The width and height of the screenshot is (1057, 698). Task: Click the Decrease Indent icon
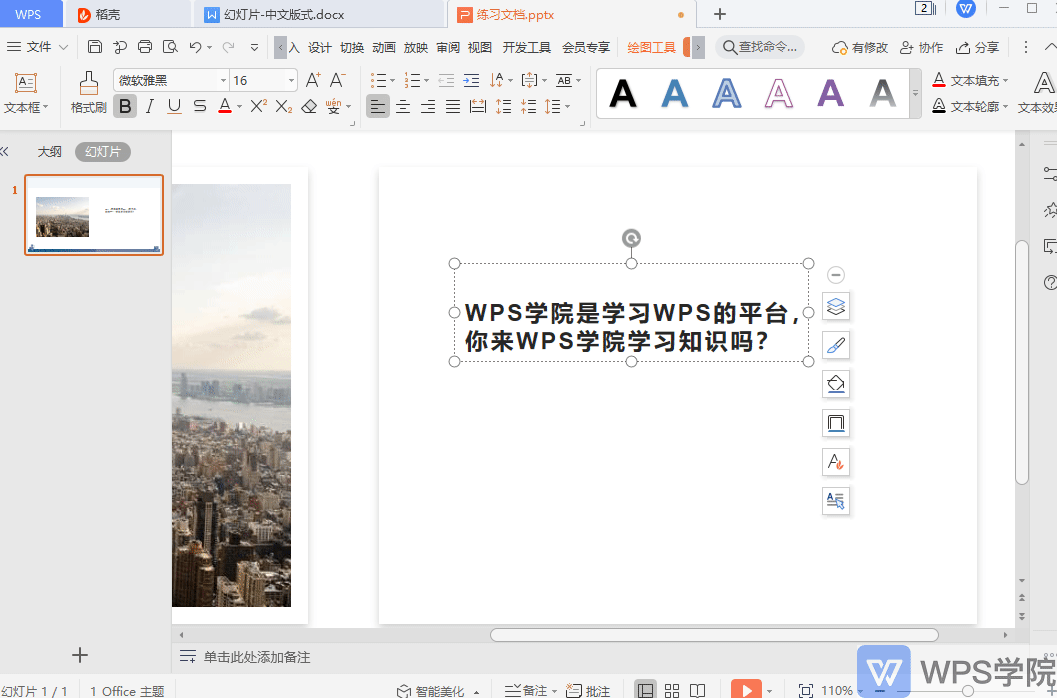tap(446, 81)
